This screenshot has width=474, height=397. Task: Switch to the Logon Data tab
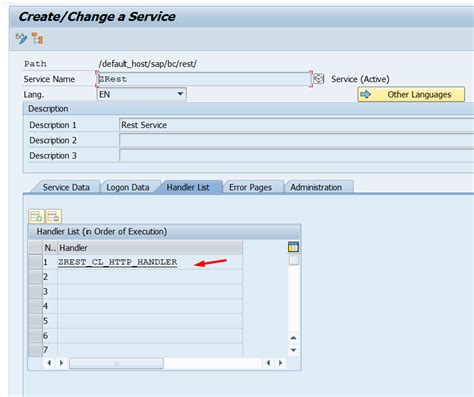click(x=128, y=187)
